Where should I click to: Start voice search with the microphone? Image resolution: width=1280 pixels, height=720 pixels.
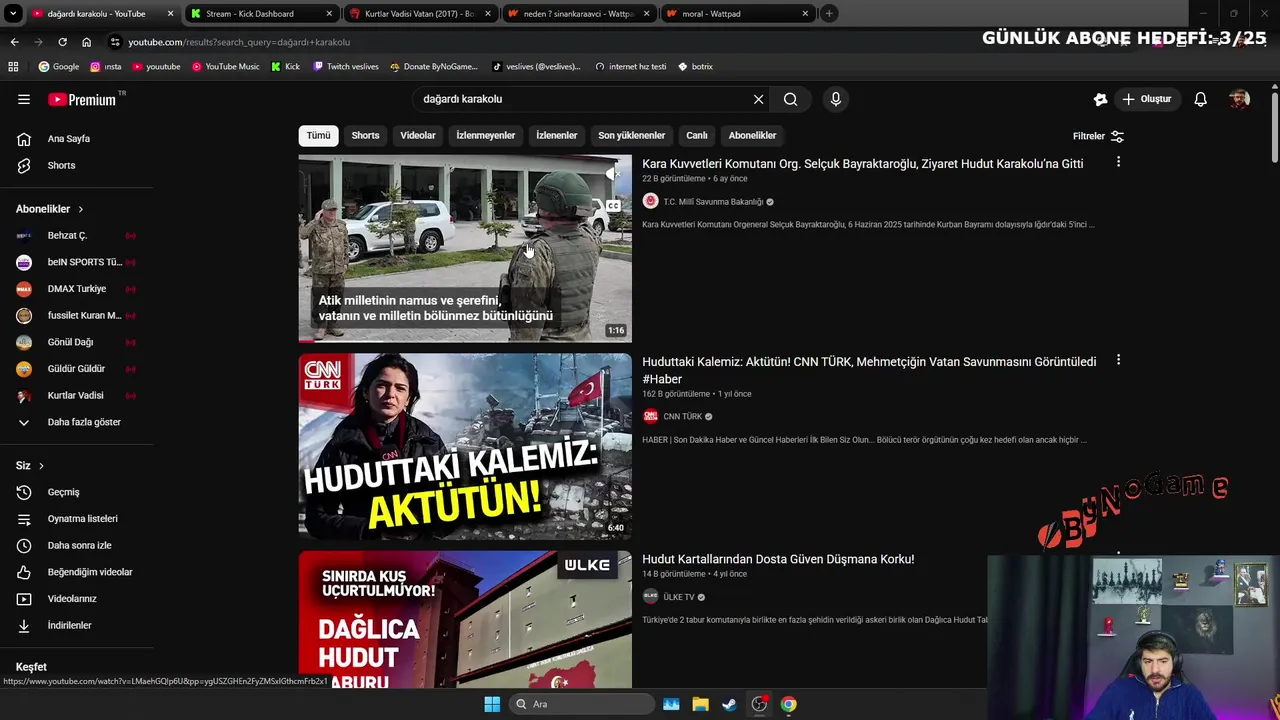pyautogui.click(x=836, y=99)
